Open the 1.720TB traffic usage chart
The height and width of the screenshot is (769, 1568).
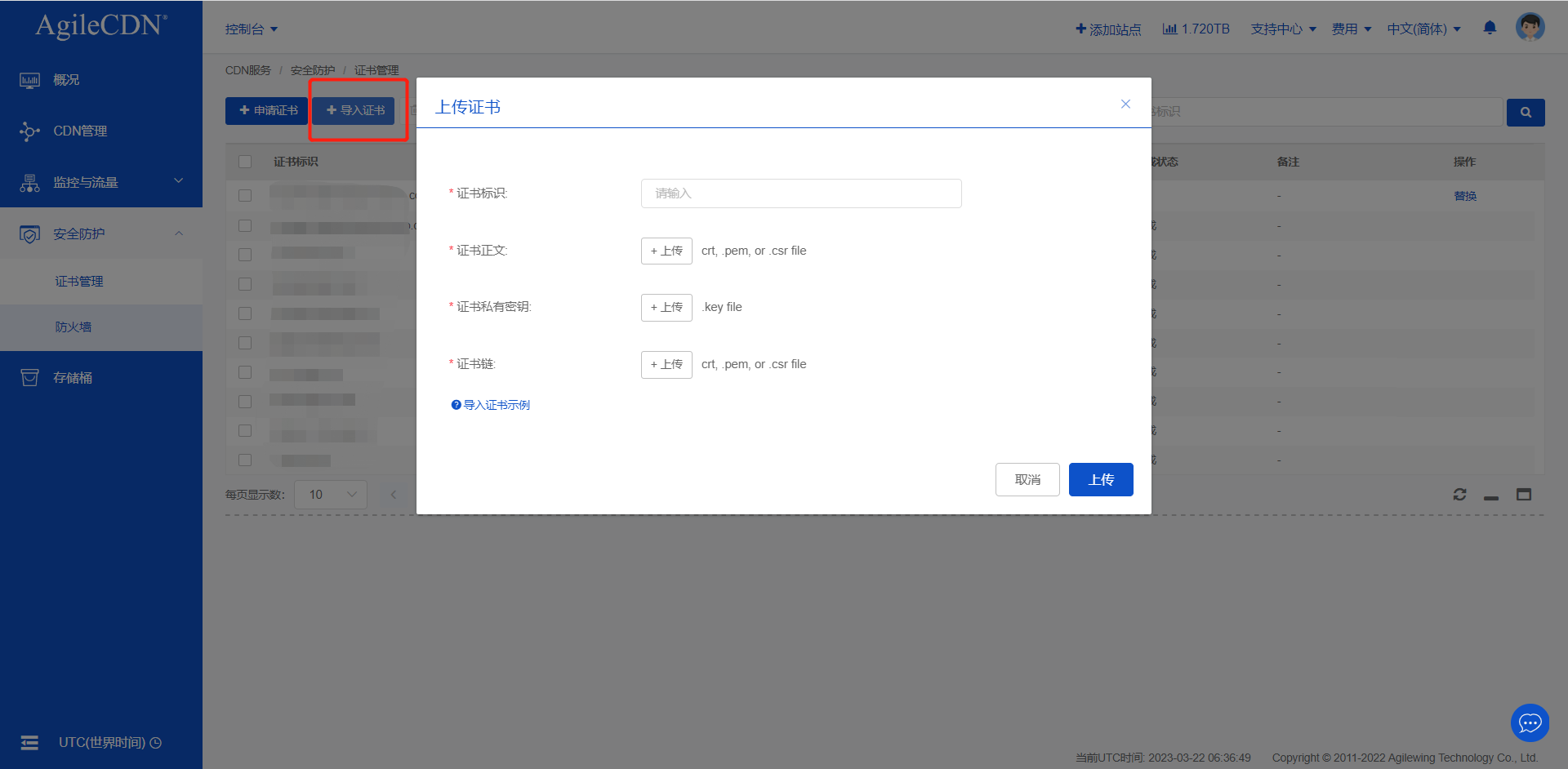coord(1196,29)
